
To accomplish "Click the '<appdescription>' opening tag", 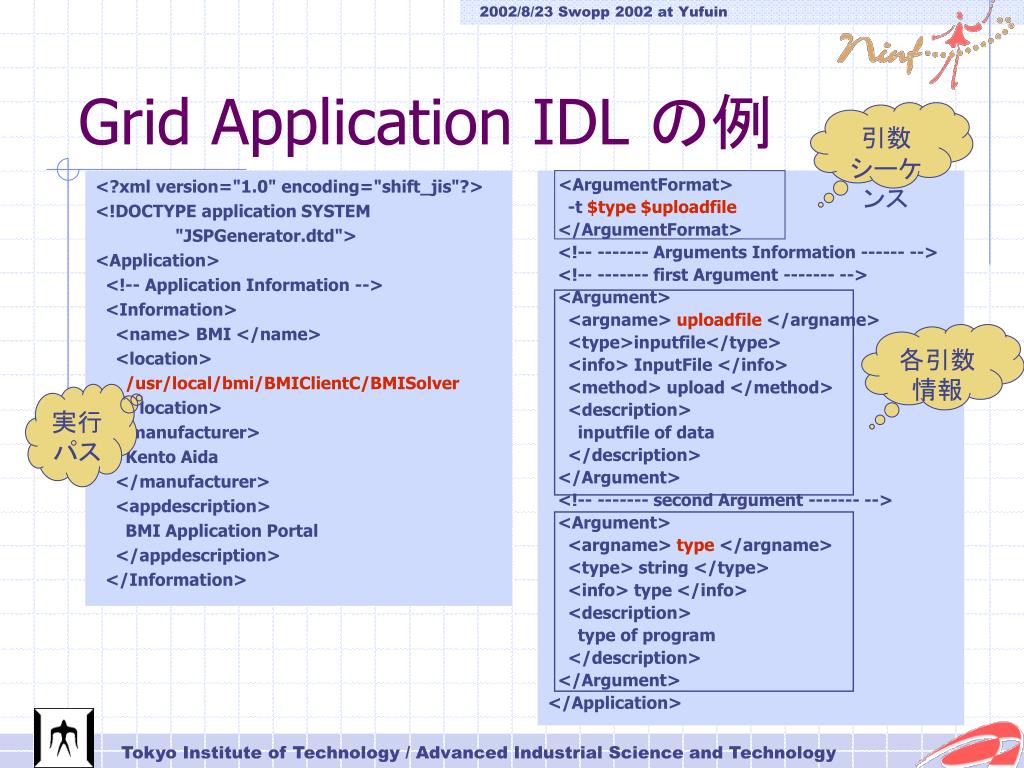I will [193, 506].
